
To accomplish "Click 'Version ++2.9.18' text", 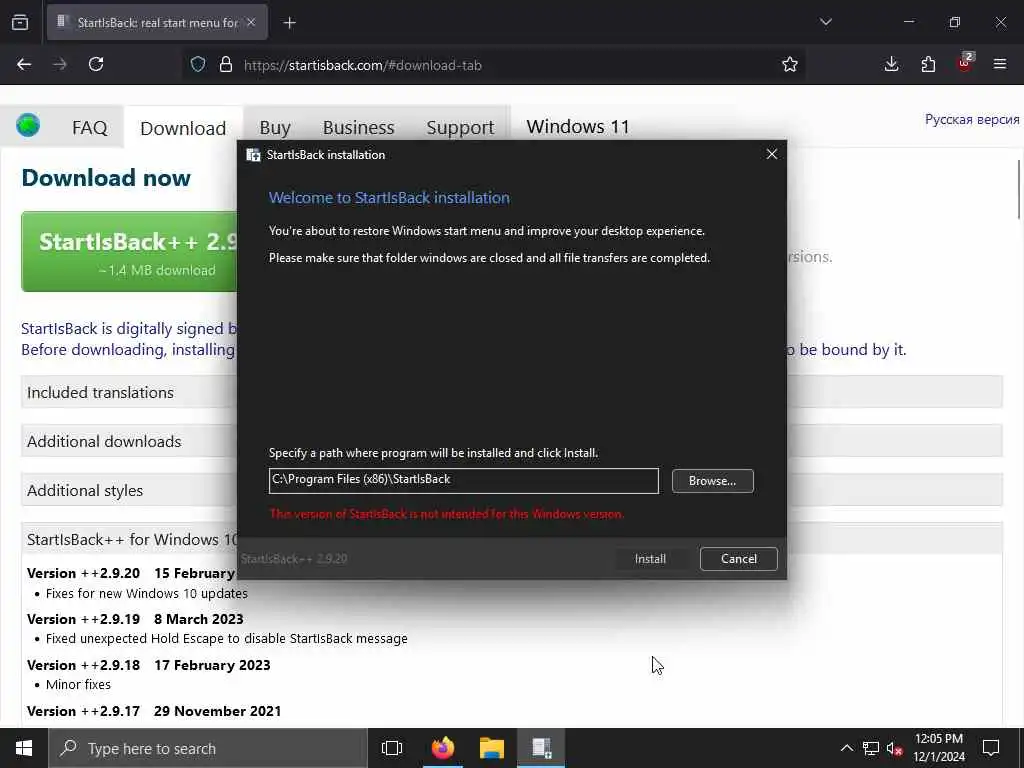I will [84, 665].
